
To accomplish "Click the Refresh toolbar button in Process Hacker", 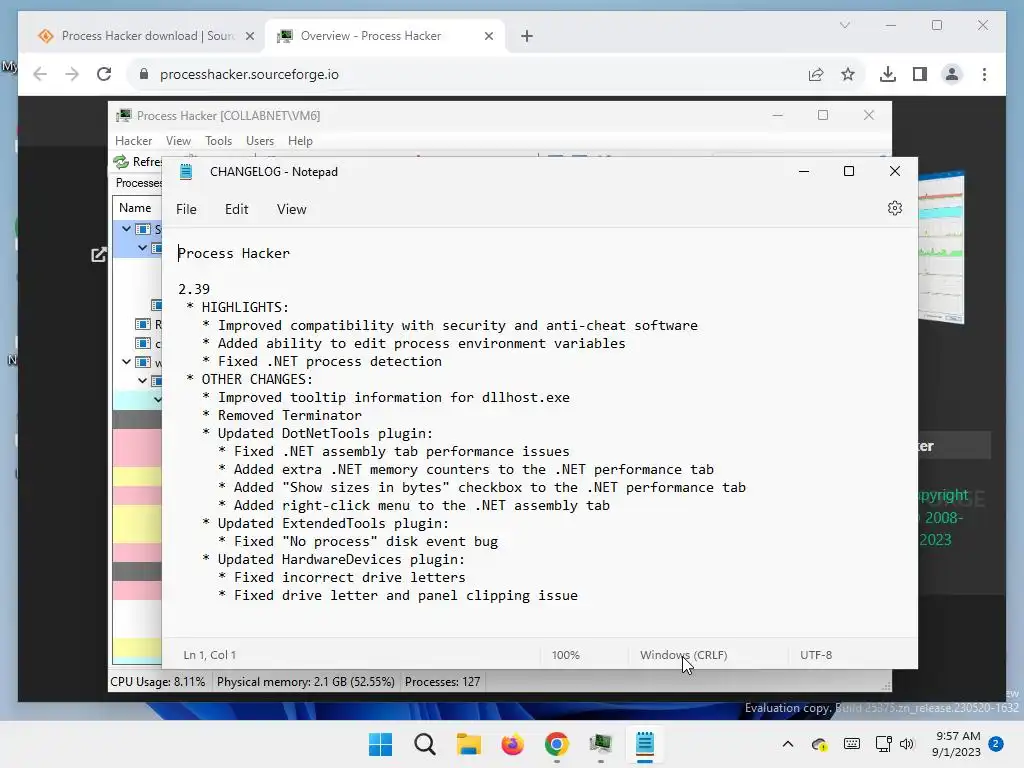I will pos(137,161).
